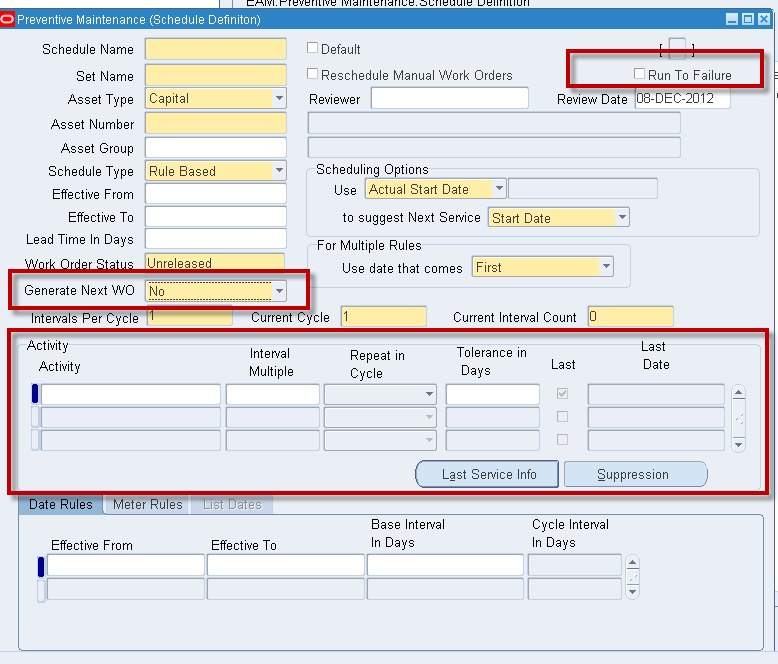The image size is (778, 664).
Task: Open the Schedule Type dropdown
Action: [279, 171]
